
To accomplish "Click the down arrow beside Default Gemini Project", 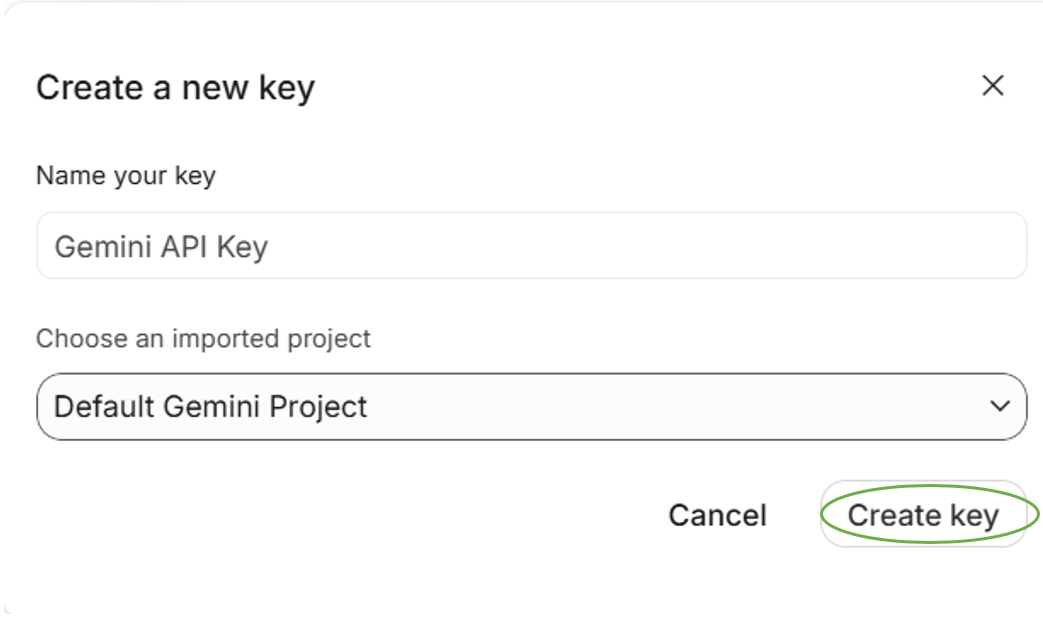I will pos(1000,406).
